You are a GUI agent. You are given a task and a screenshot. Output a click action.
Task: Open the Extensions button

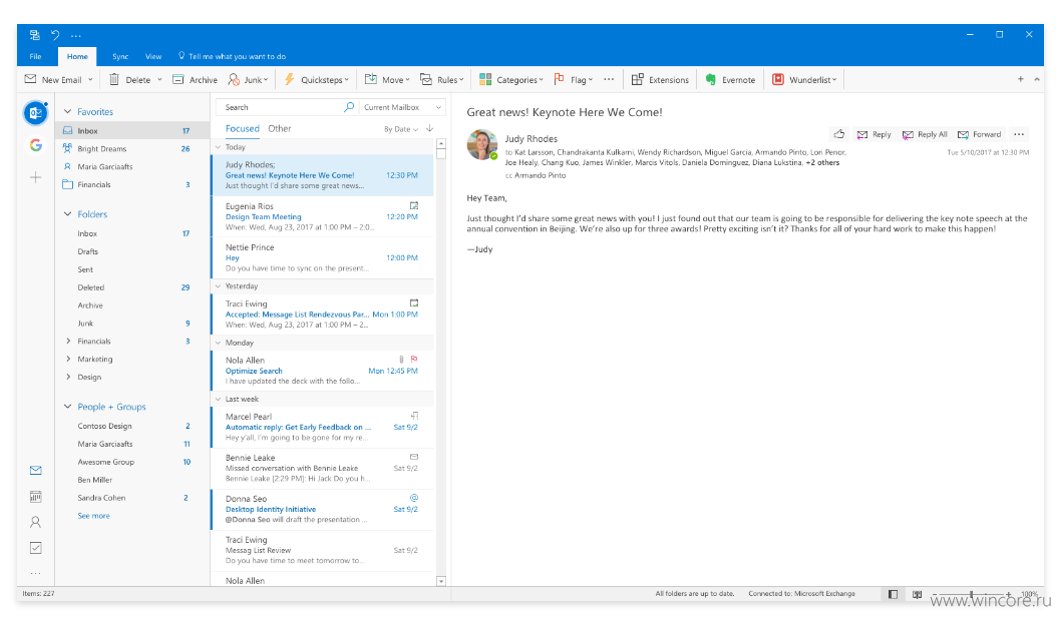(660, 79)
